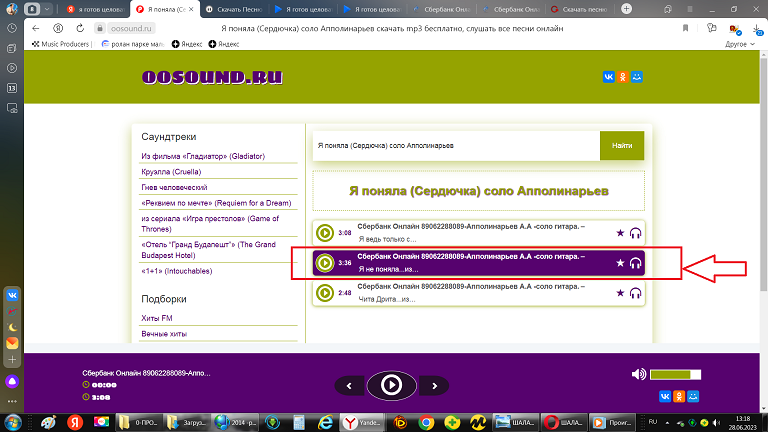
Task: Click the oosound.ru address box
Action: tap(131, 28)
